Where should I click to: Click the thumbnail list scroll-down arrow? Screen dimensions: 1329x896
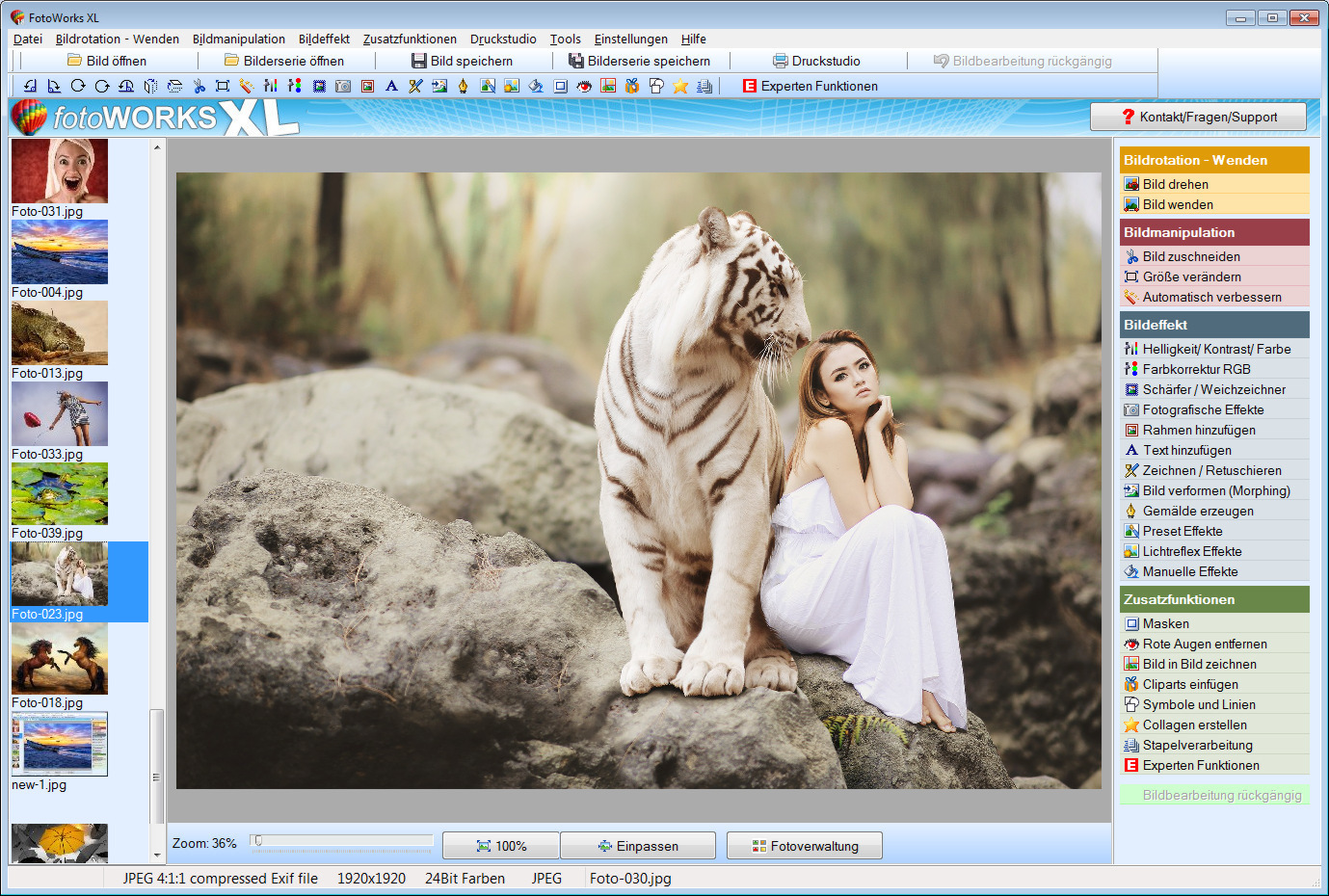157,855
